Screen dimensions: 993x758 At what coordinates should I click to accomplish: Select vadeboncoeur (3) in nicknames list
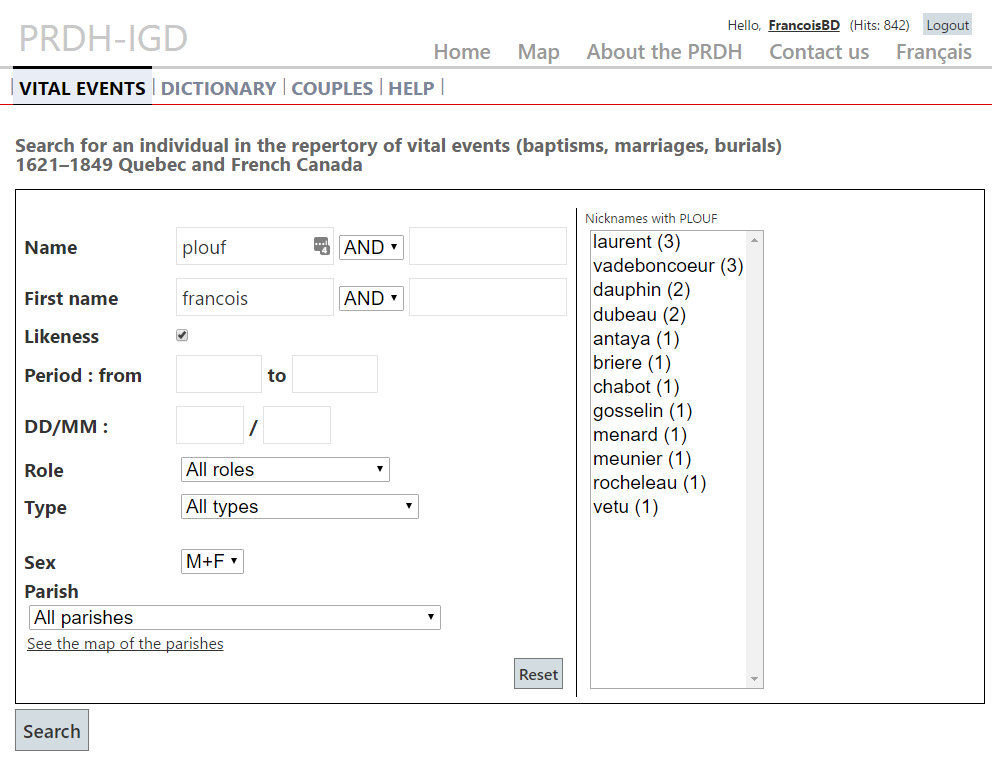coord(668,265)
